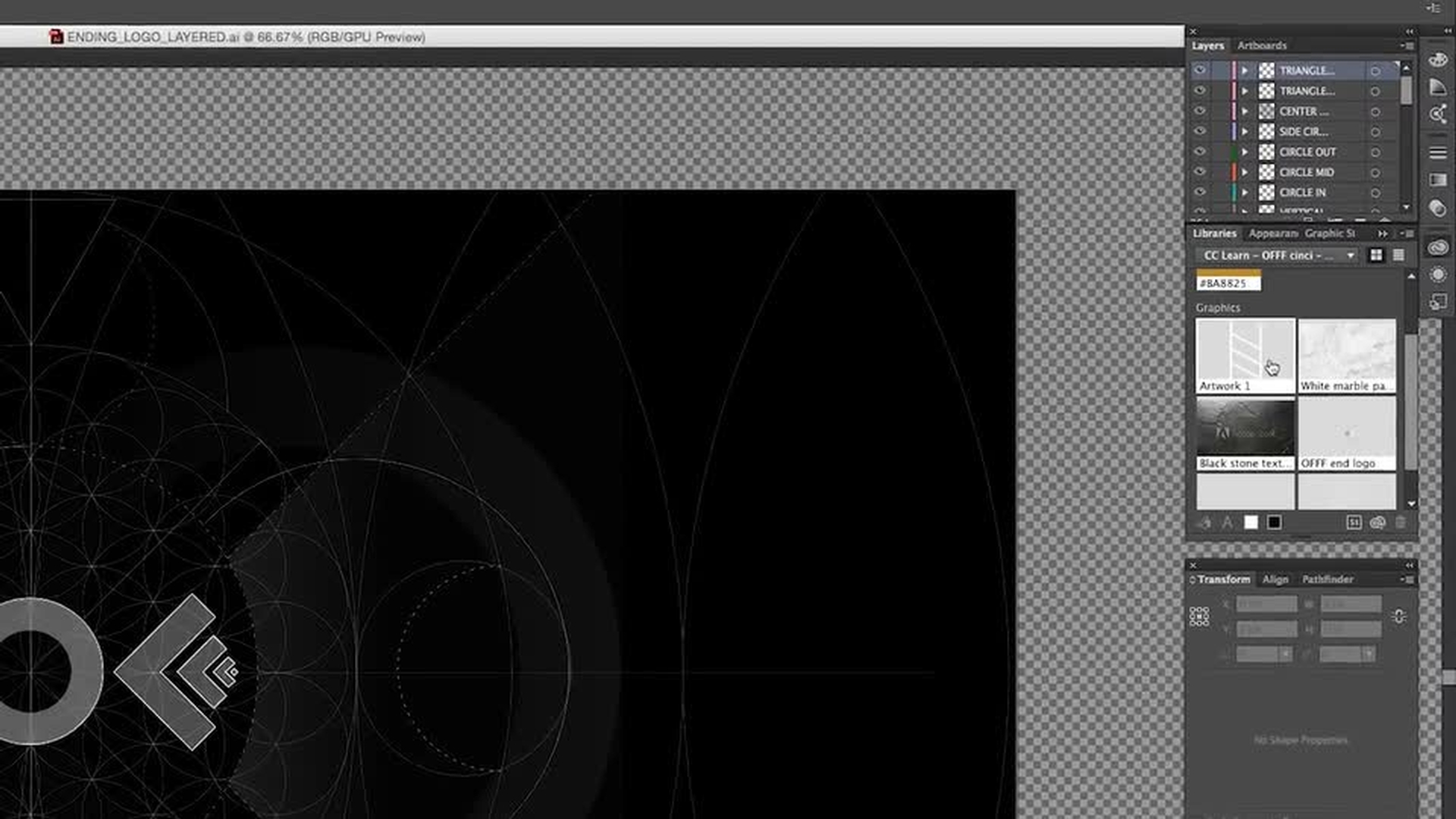
Task: Click the Libraries panel scroll down arrow
Action: pos(1411,504)
